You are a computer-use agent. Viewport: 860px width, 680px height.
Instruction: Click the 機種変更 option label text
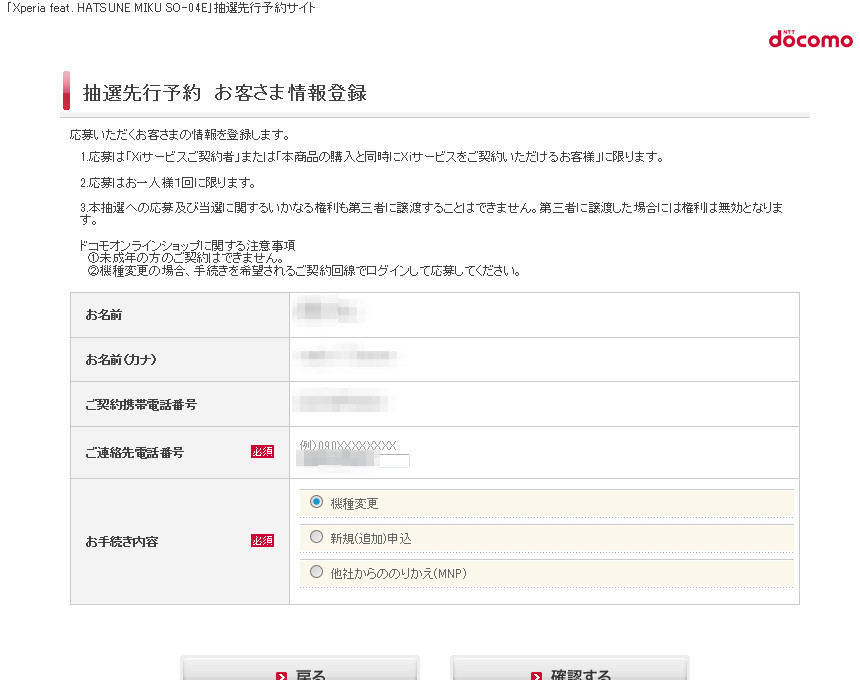[354, 503]
